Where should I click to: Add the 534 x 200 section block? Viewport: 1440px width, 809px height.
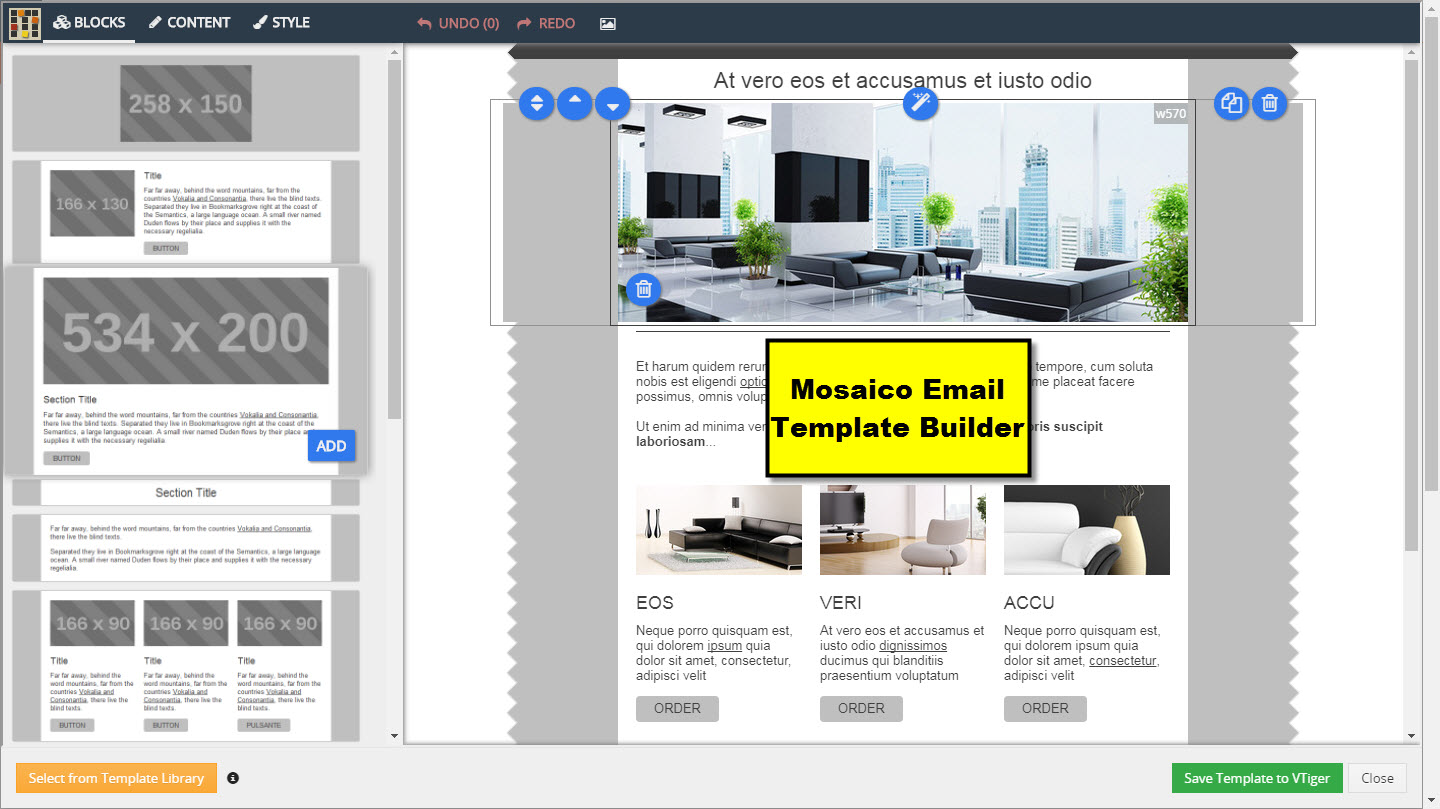(x=331, y=446)
